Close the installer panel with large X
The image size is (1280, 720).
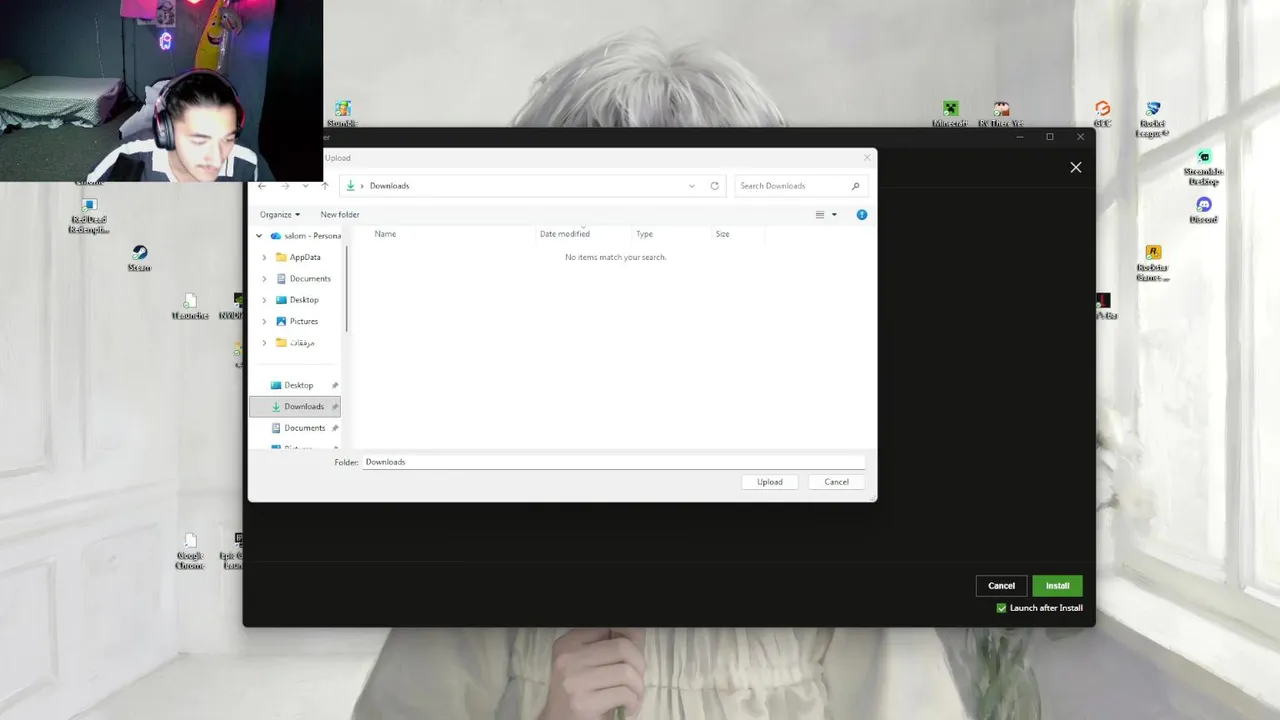tap(1076, 167)
